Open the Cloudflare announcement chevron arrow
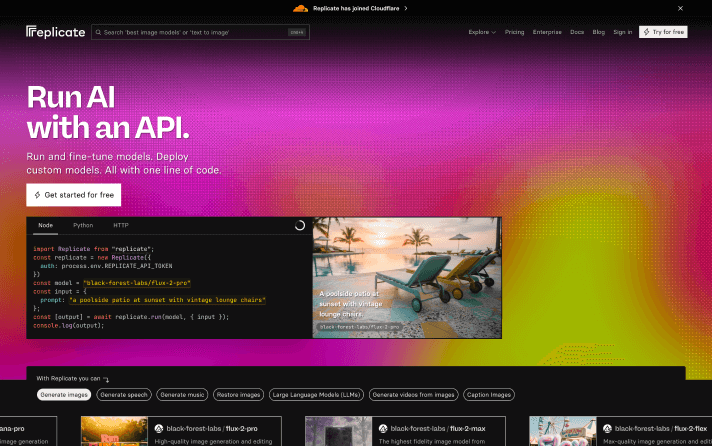This screenshot has width=712, height=446. [406, 8]
